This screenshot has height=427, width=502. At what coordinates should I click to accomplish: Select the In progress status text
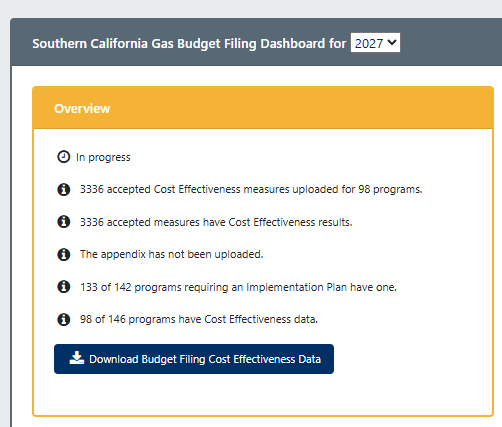coord(103,157)
